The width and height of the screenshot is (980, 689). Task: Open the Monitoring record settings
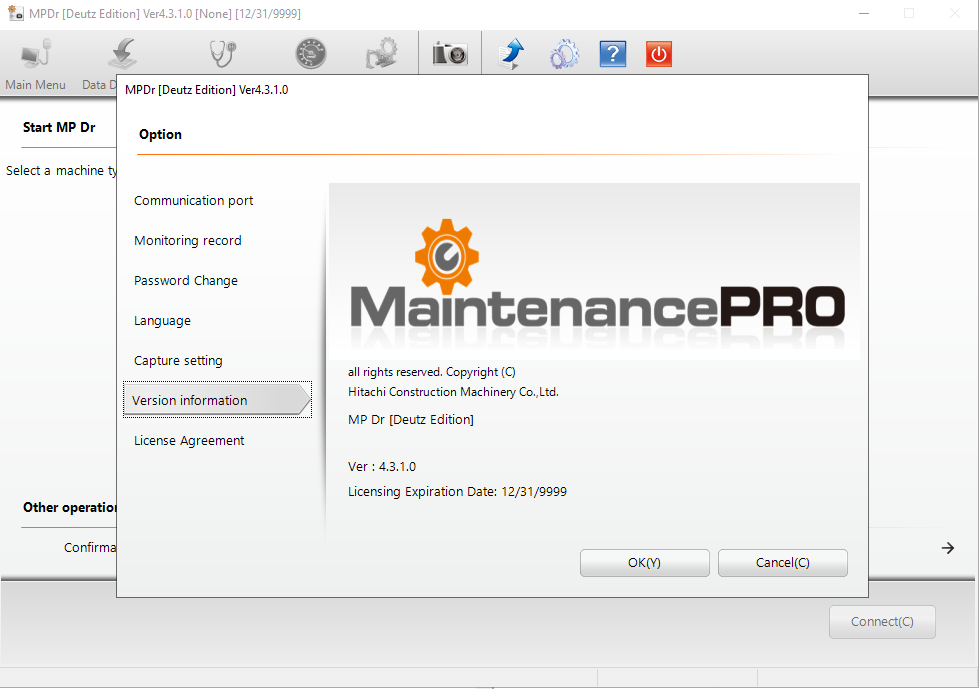click(187, 240)
